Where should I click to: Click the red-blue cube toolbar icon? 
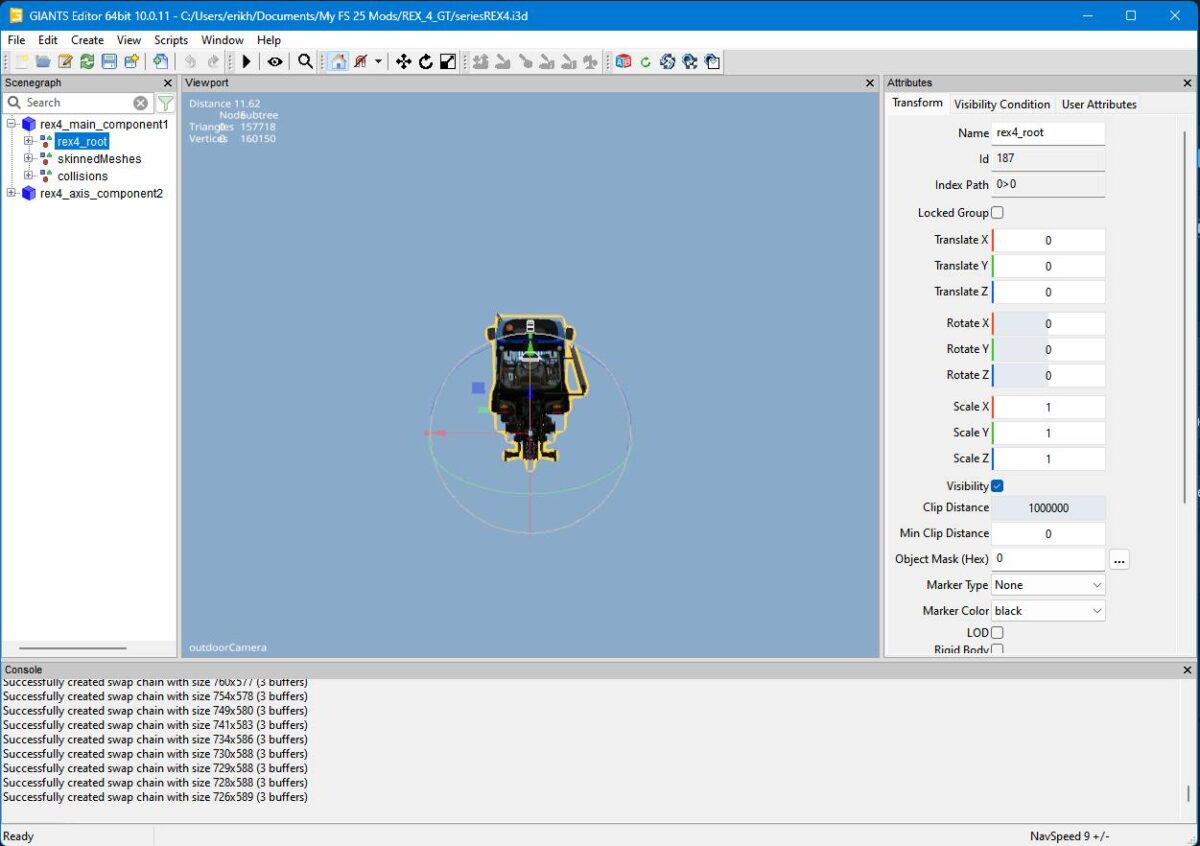pyautogui.click(x=623, y=62)
